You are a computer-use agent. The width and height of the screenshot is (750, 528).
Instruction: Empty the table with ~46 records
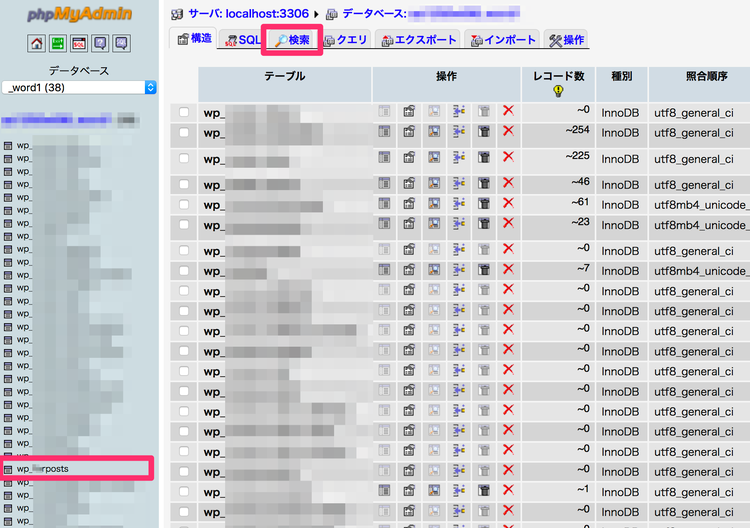click(x=484, y=183)
